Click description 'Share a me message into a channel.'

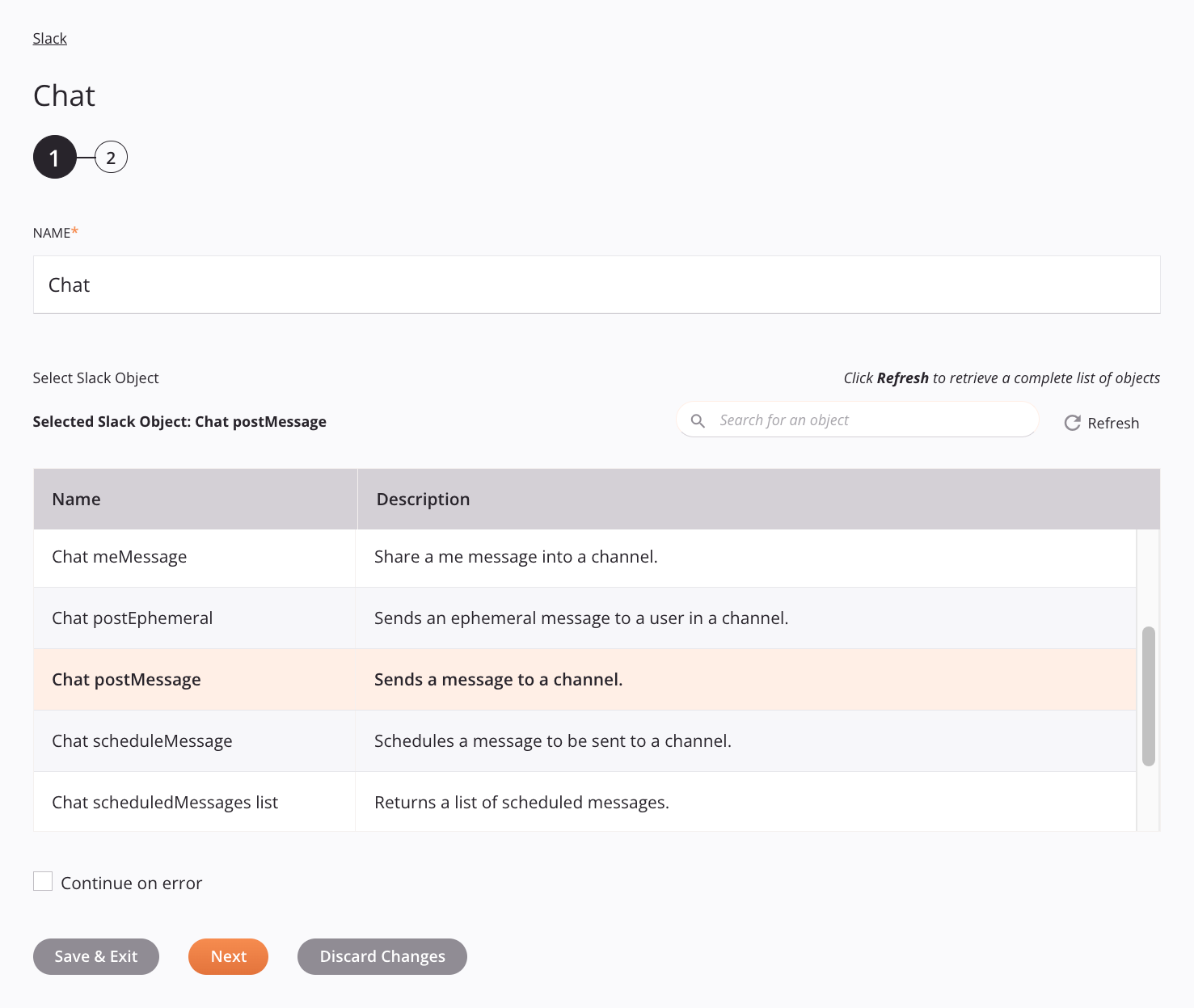tap(516, 557)
